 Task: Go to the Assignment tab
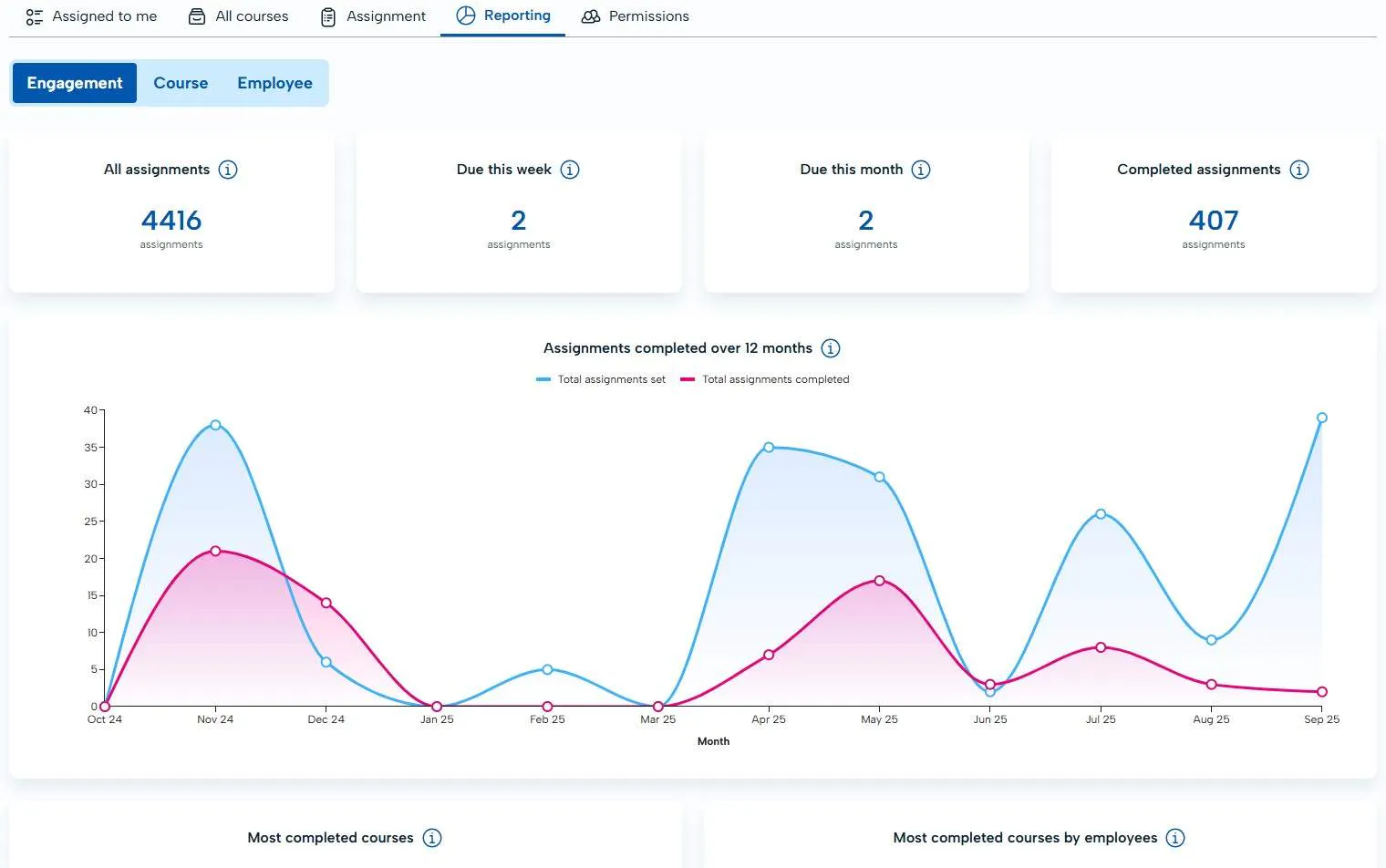(373, 16)
